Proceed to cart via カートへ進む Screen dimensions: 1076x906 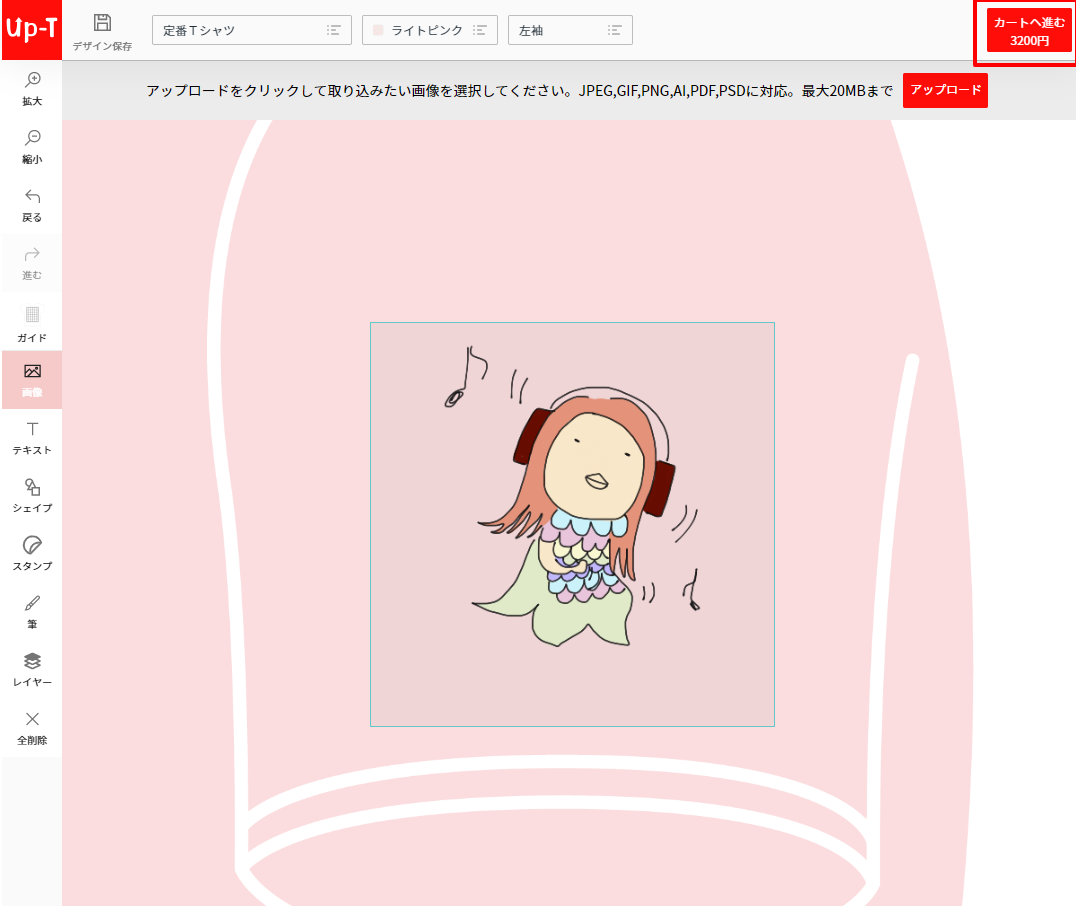coord(1024,31)
